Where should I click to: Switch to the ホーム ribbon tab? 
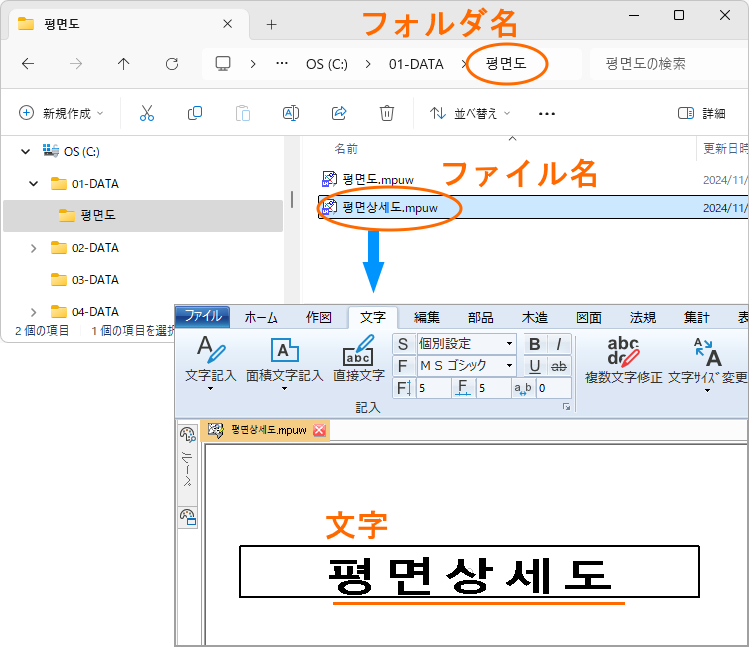261,317
